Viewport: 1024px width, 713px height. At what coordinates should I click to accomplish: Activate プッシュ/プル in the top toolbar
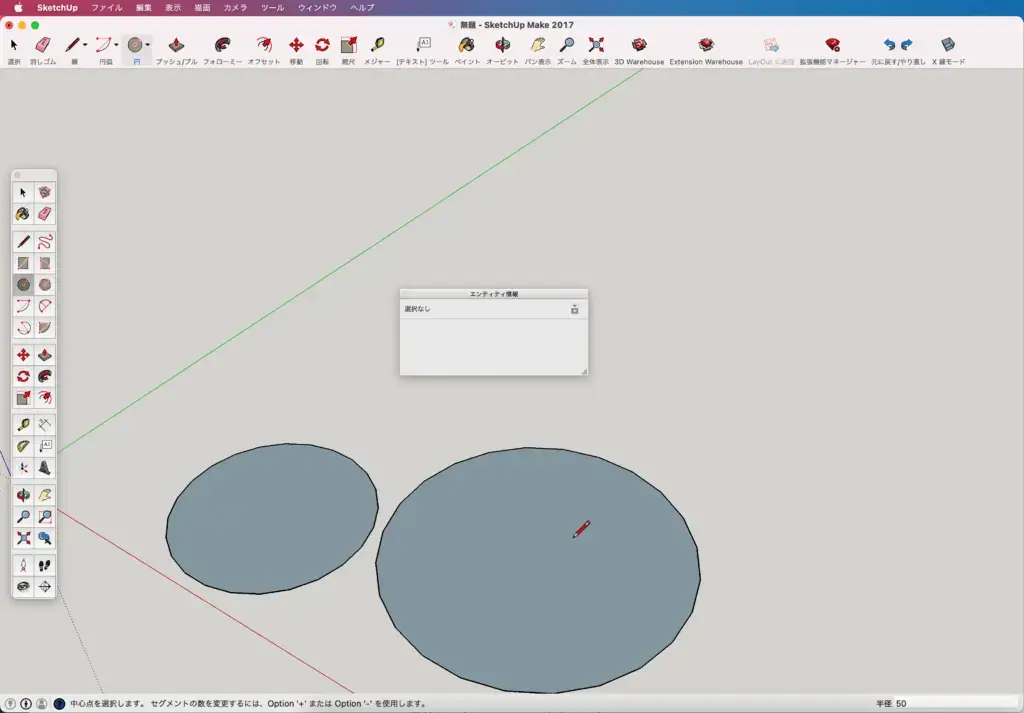click(x=176, y=44)
